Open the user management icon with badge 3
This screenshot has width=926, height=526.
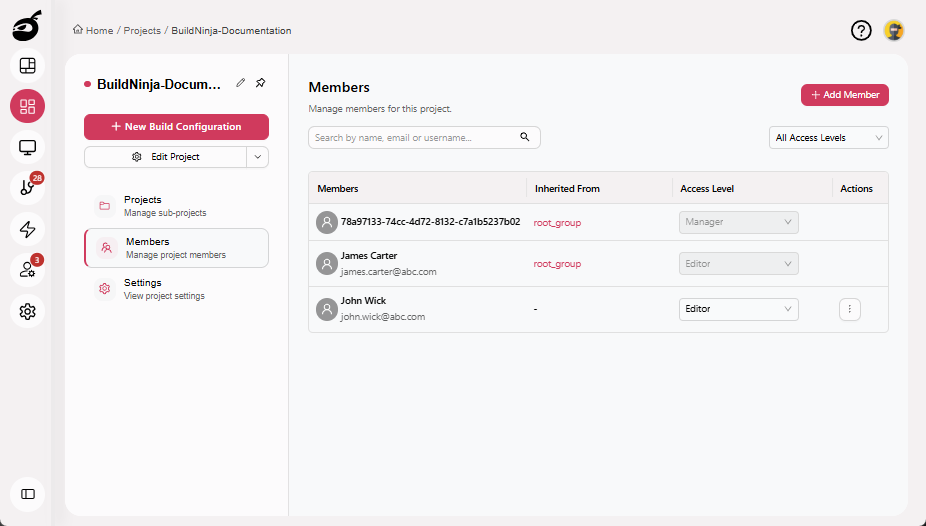[x=27, y=270]
